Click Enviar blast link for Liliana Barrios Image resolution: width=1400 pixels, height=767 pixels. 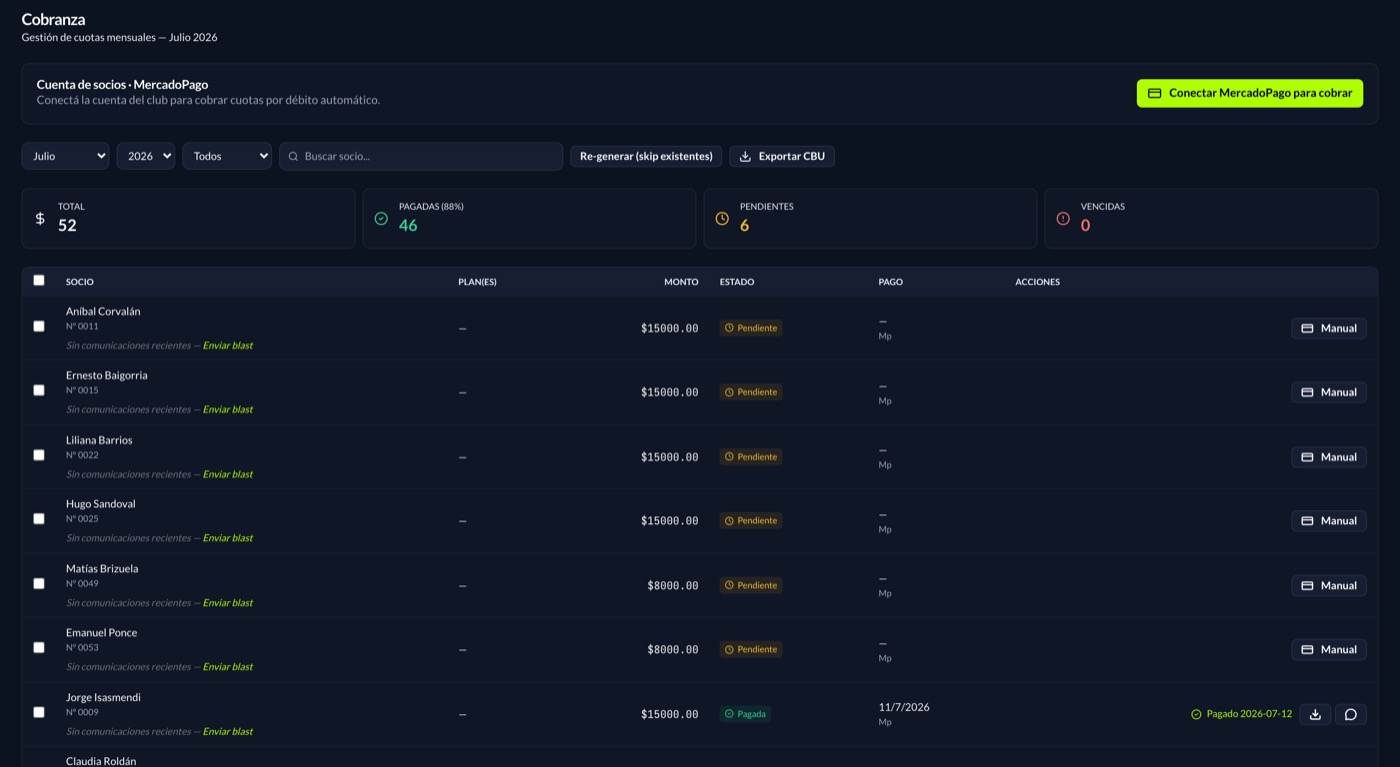[228, 474]
